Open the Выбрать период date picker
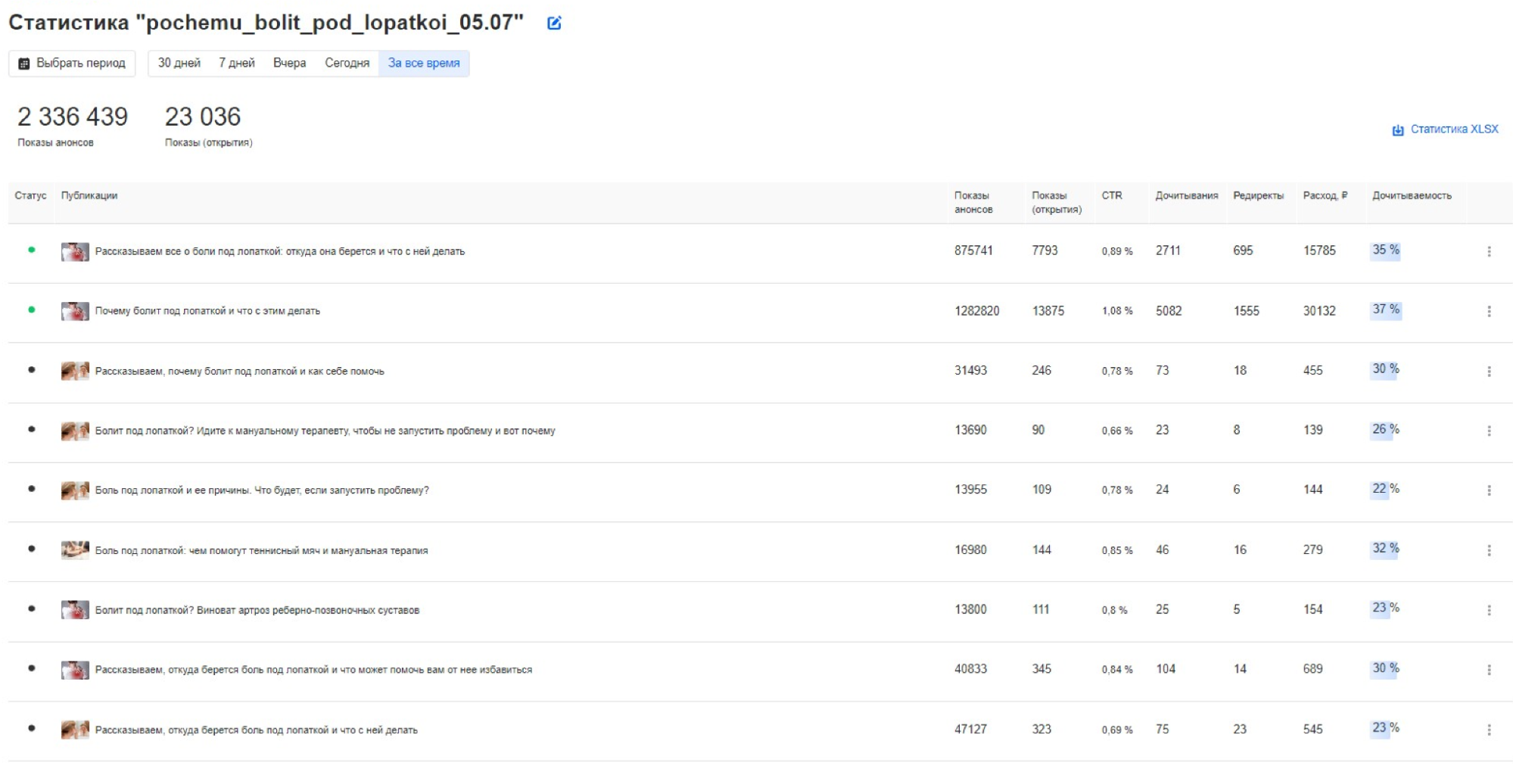Viewport: 1513px width, 784px height. point(73,64)
